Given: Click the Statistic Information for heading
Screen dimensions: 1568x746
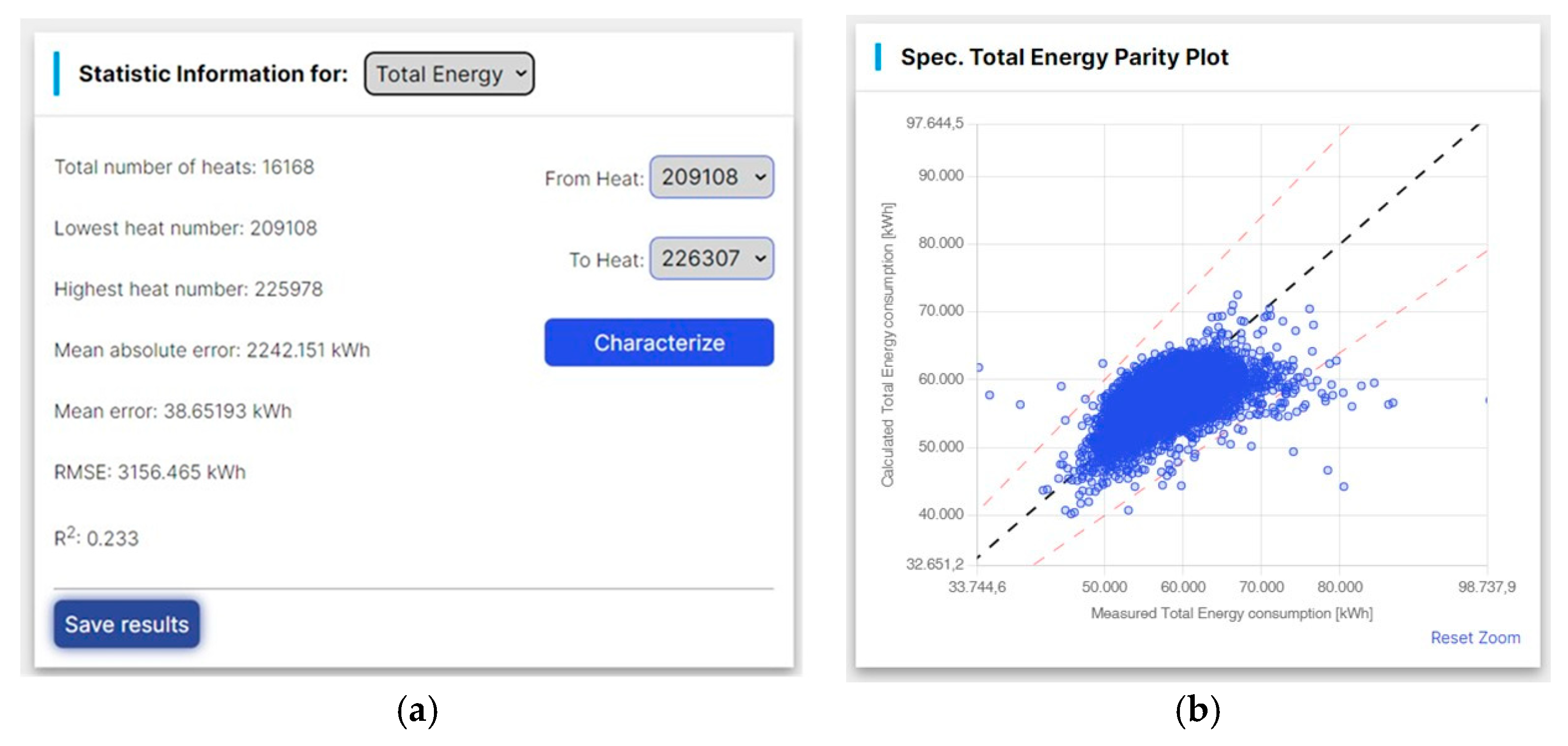Looking at the screenshot, I should [213, 74].
